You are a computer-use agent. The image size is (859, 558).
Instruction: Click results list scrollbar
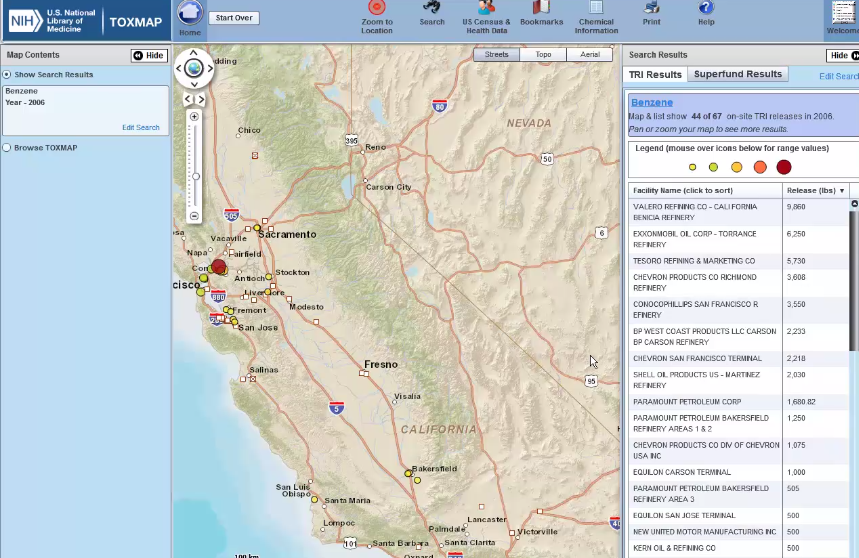tap(854, 279)
